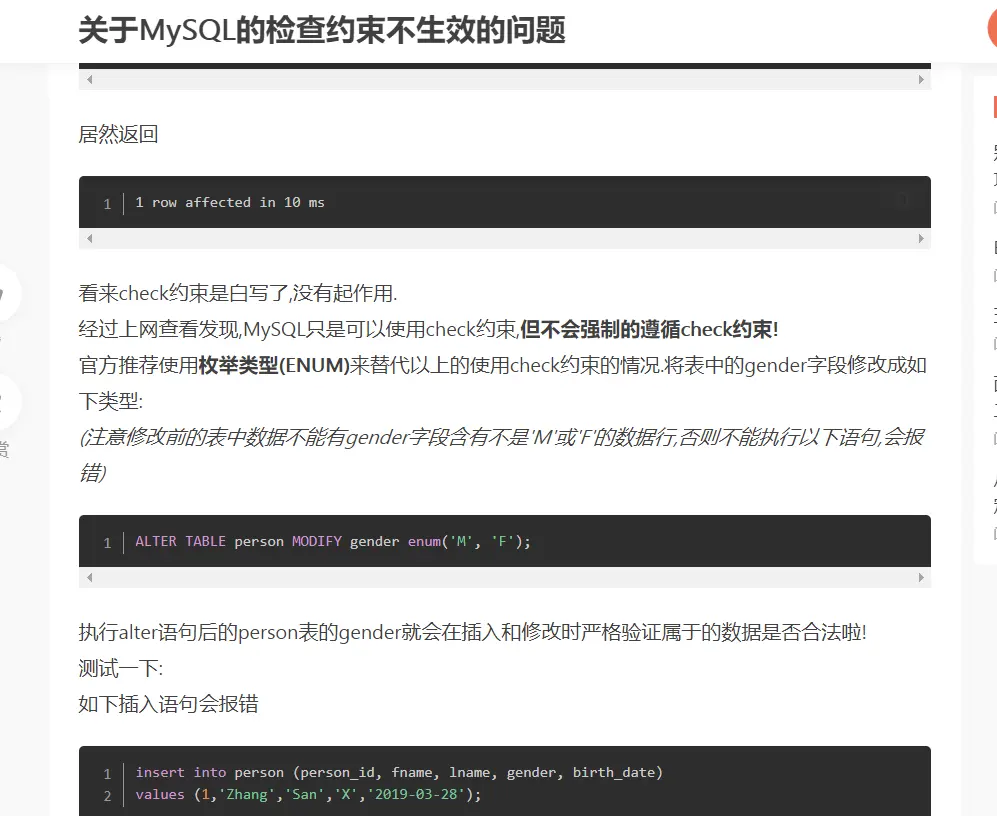Screen dimensions: 997x816
Task: Click the sentence starting '执行alter语句后的person表'
Action: pos(472,632)
